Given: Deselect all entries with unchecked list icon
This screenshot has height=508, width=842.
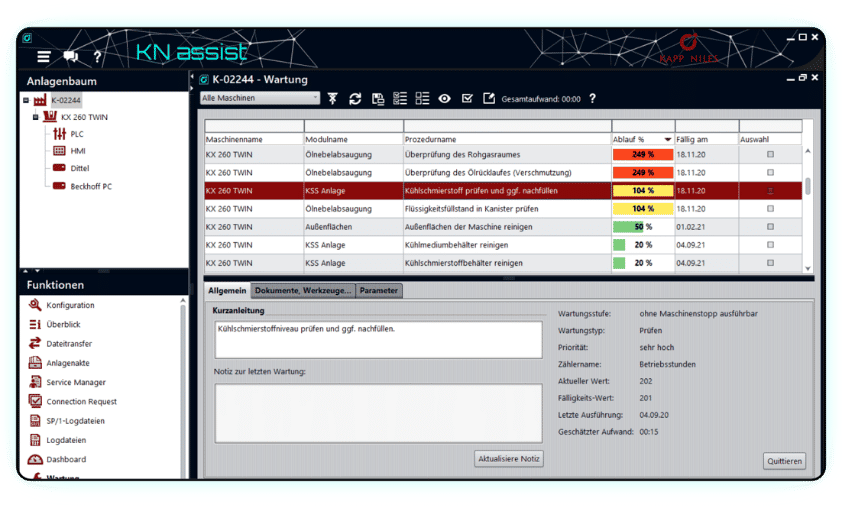Looking at the screenshot, I should pos(423,98).
